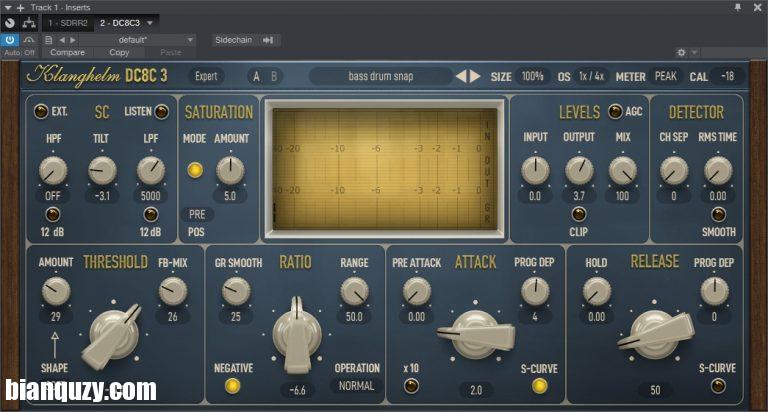
Task: Click the SC LPF knob
Action: click(150, 170)
